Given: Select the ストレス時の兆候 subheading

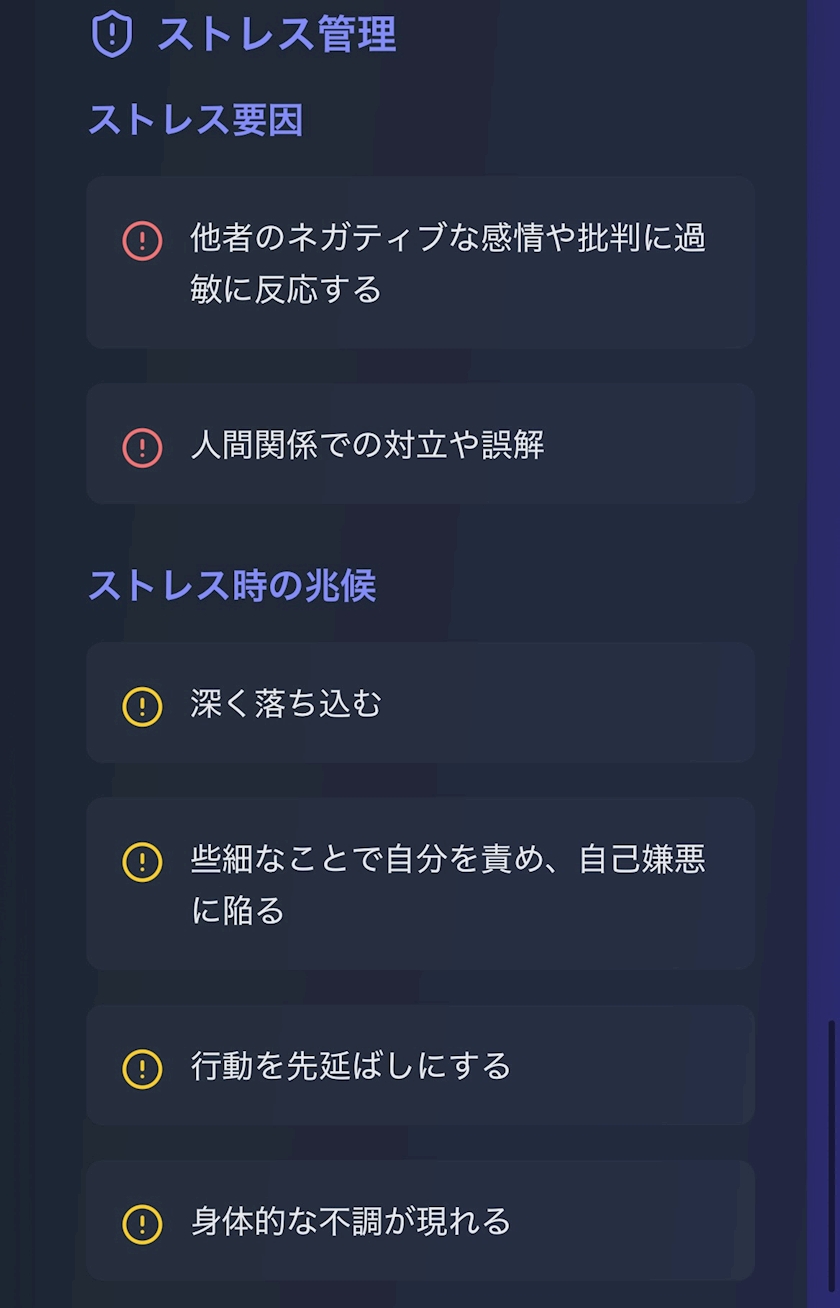Looking at the screenshot, I should 232,586.
